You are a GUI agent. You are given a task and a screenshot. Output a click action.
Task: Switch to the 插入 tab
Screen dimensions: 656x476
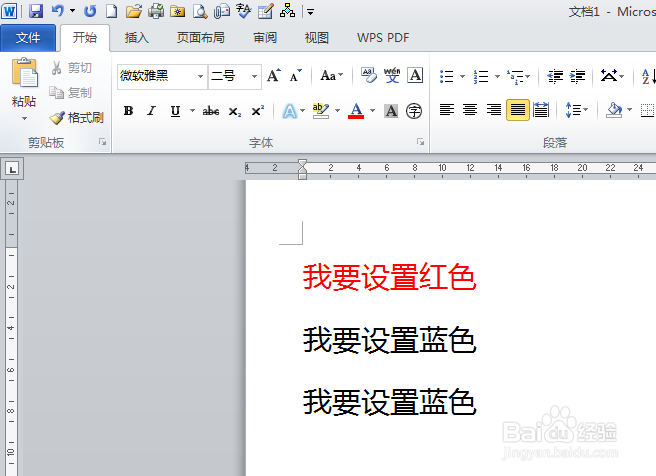coord(137,38)
